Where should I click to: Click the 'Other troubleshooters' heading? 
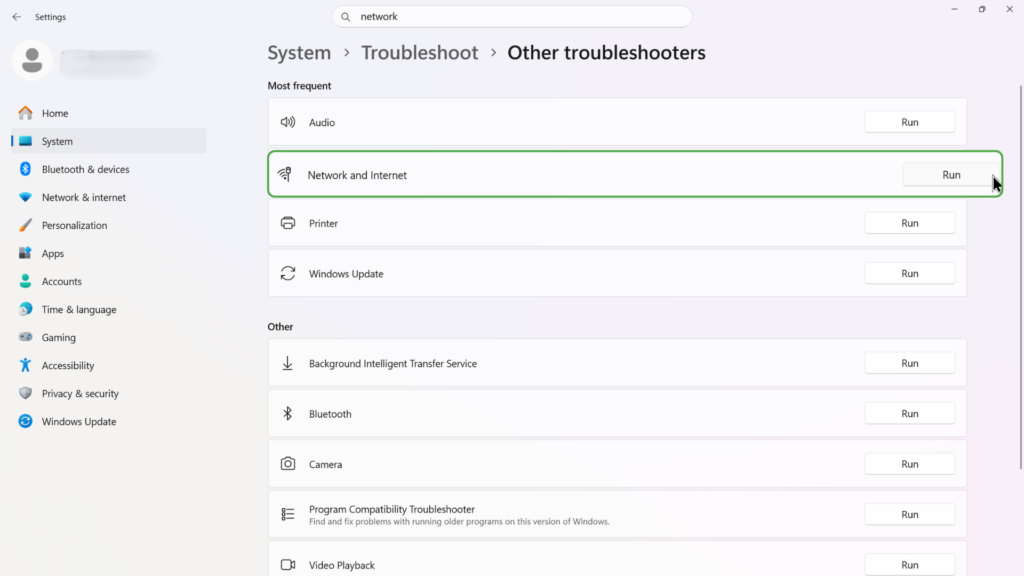click(606, 53)
